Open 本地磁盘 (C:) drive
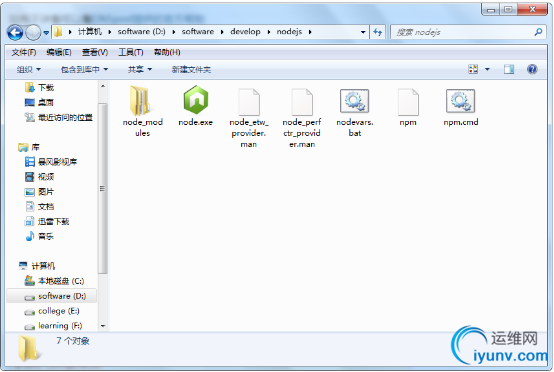This screenshot has width=554, height=372. pos(54,281)
